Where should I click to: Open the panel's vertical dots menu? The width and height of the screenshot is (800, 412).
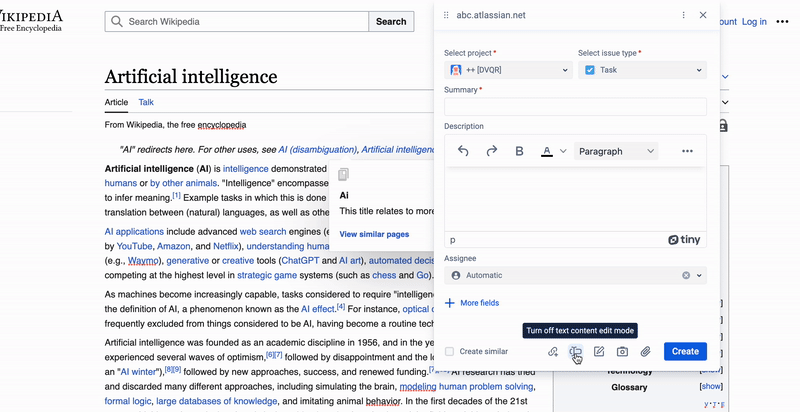click(x=684, y=15)
